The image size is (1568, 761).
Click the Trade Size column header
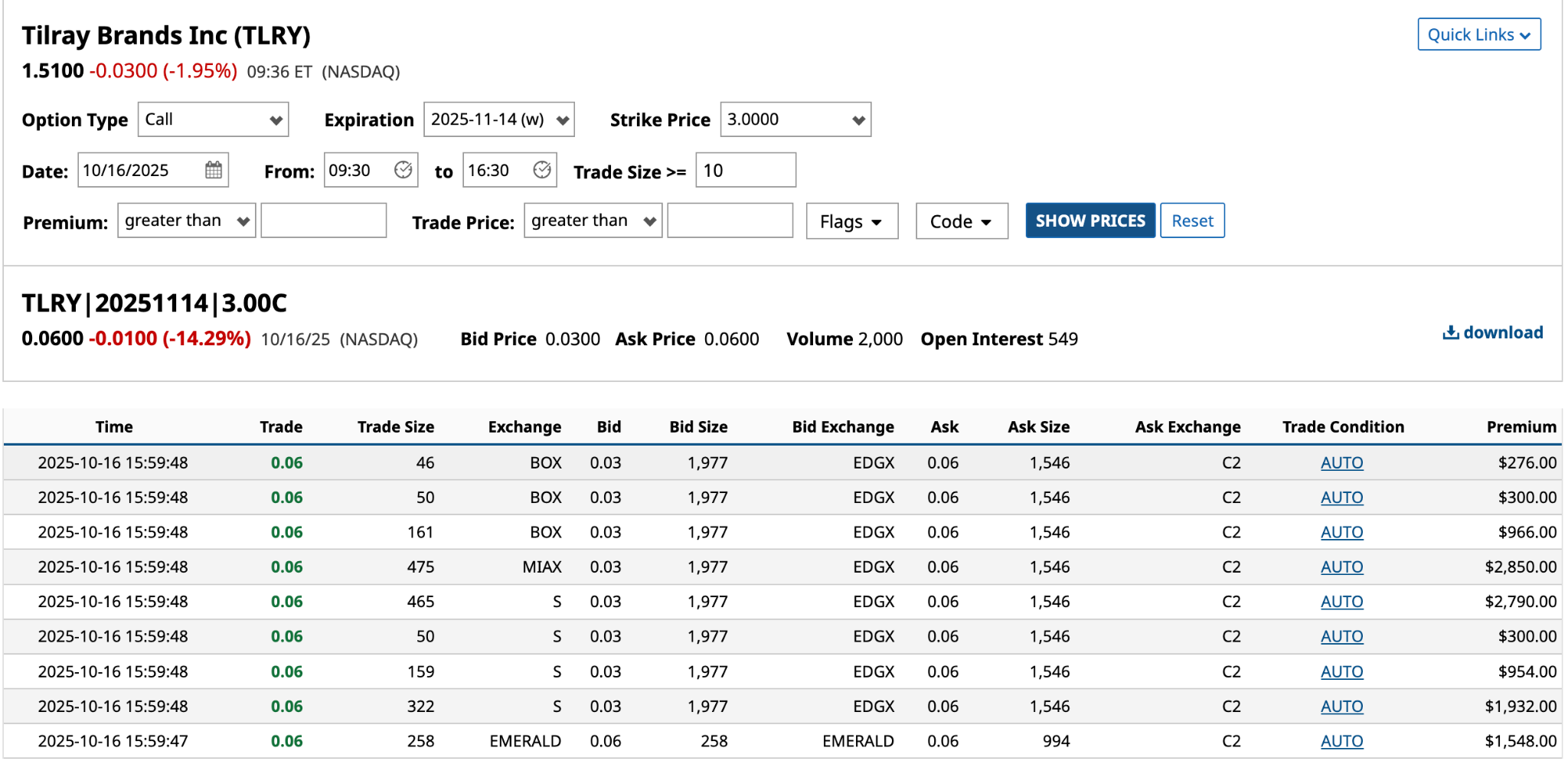(396, 426)
